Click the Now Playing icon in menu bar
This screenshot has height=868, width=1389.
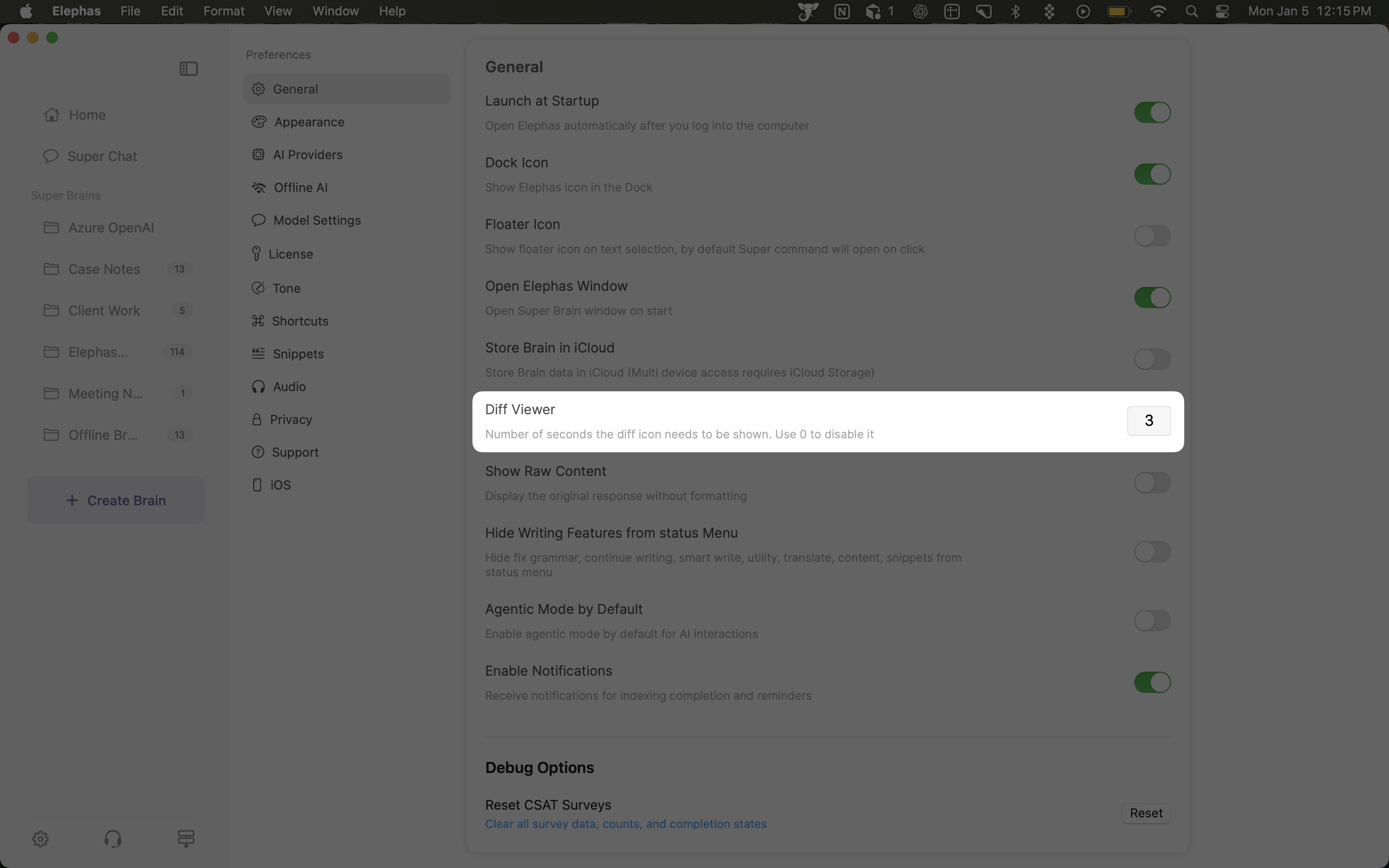click(1083, 12)
